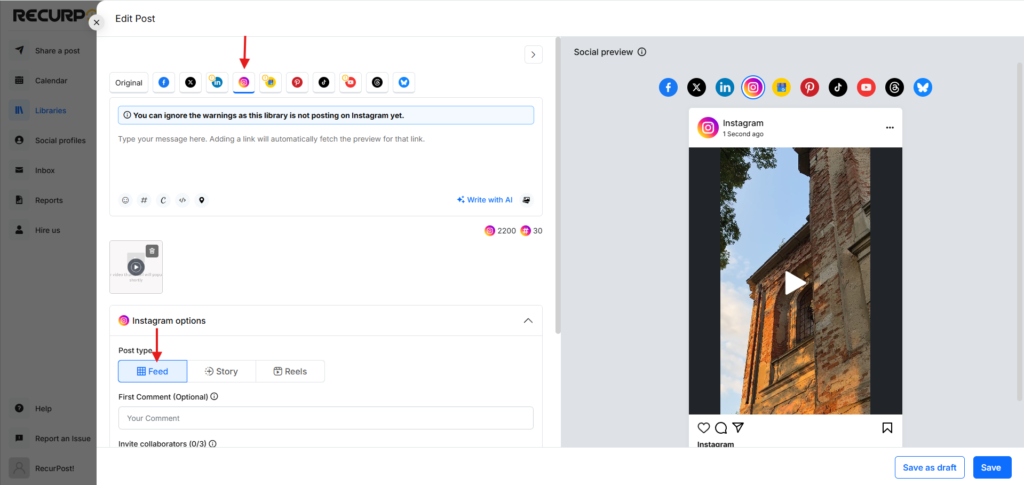
Task: Open Social profiles in sidebar
Action: click(x=48, y=140)
